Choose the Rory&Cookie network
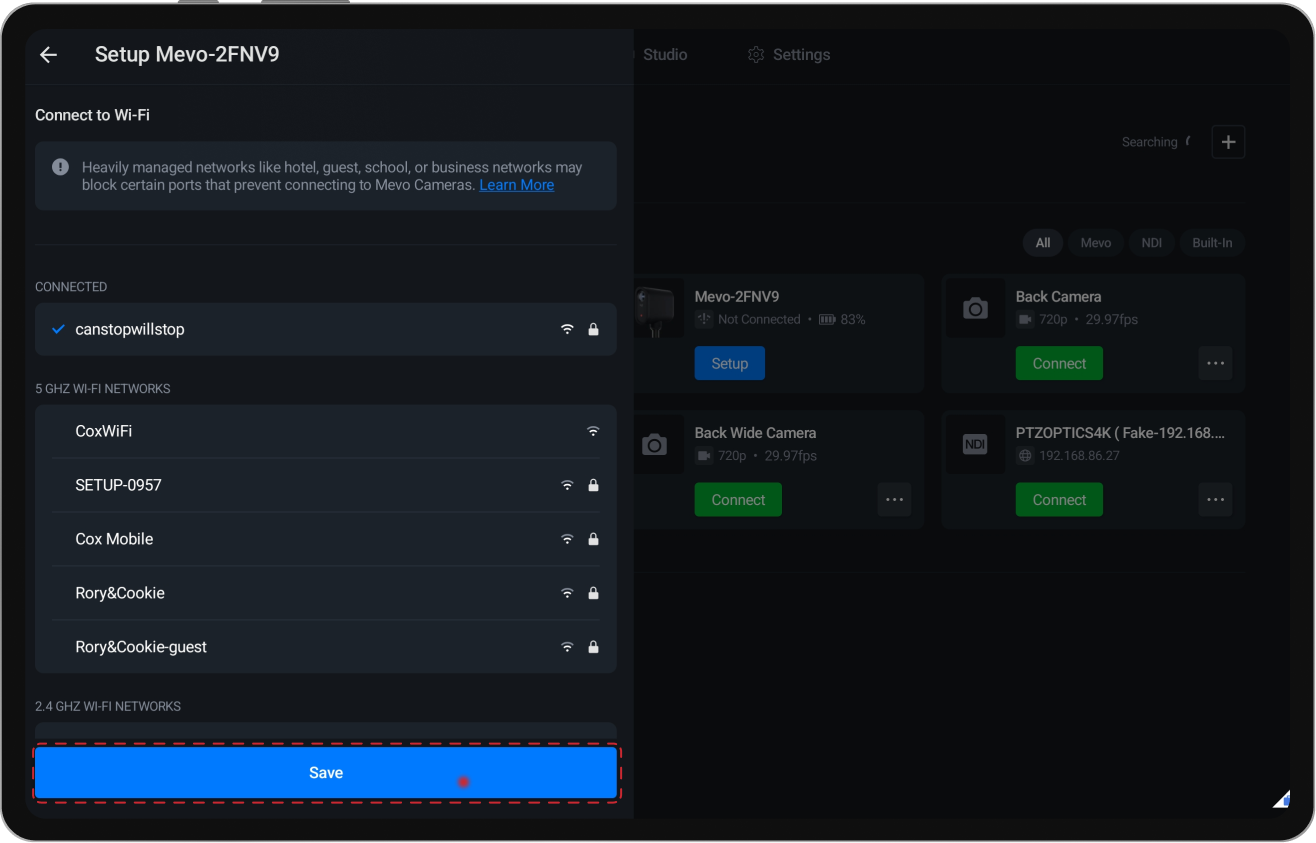This screenshot has width=1316, height=843. pos(326,593)
